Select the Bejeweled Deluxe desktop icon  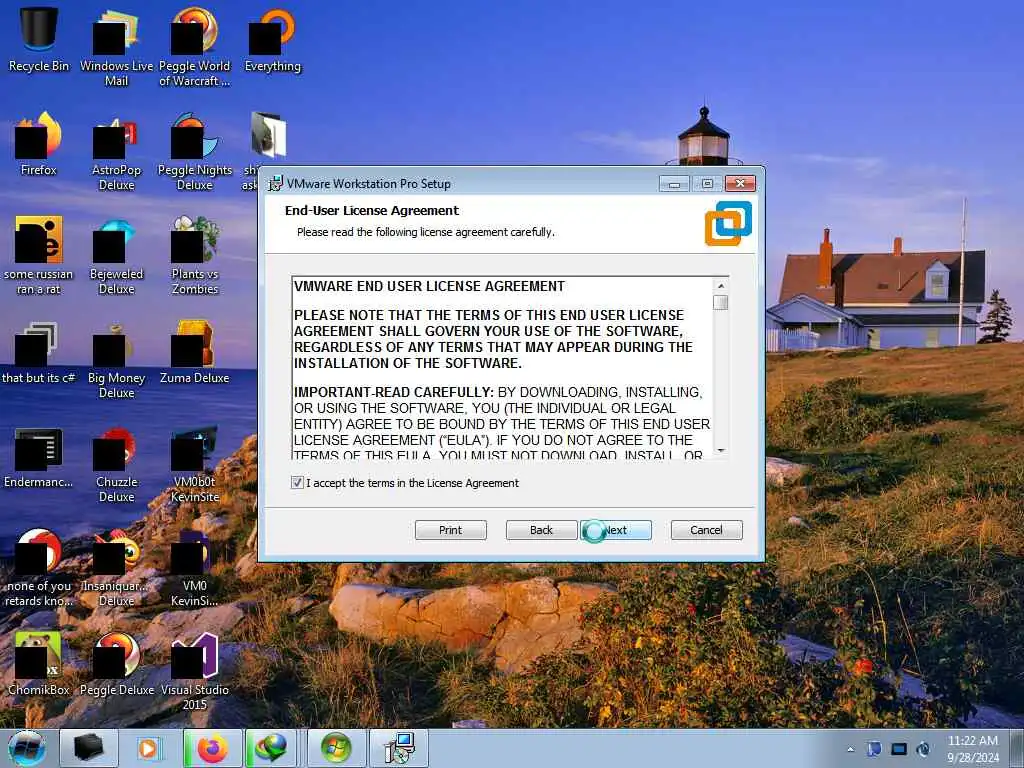(116, 256)
